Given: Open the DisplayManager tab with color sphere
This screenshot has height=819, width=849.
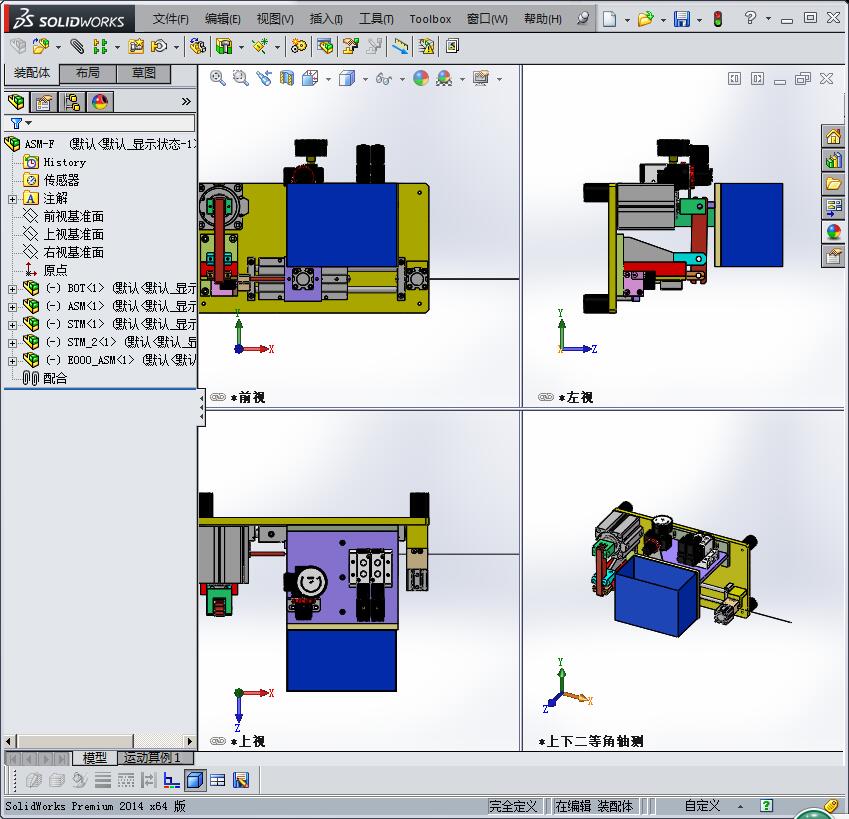Looking at the screenshot, I should tap(100, 102).
